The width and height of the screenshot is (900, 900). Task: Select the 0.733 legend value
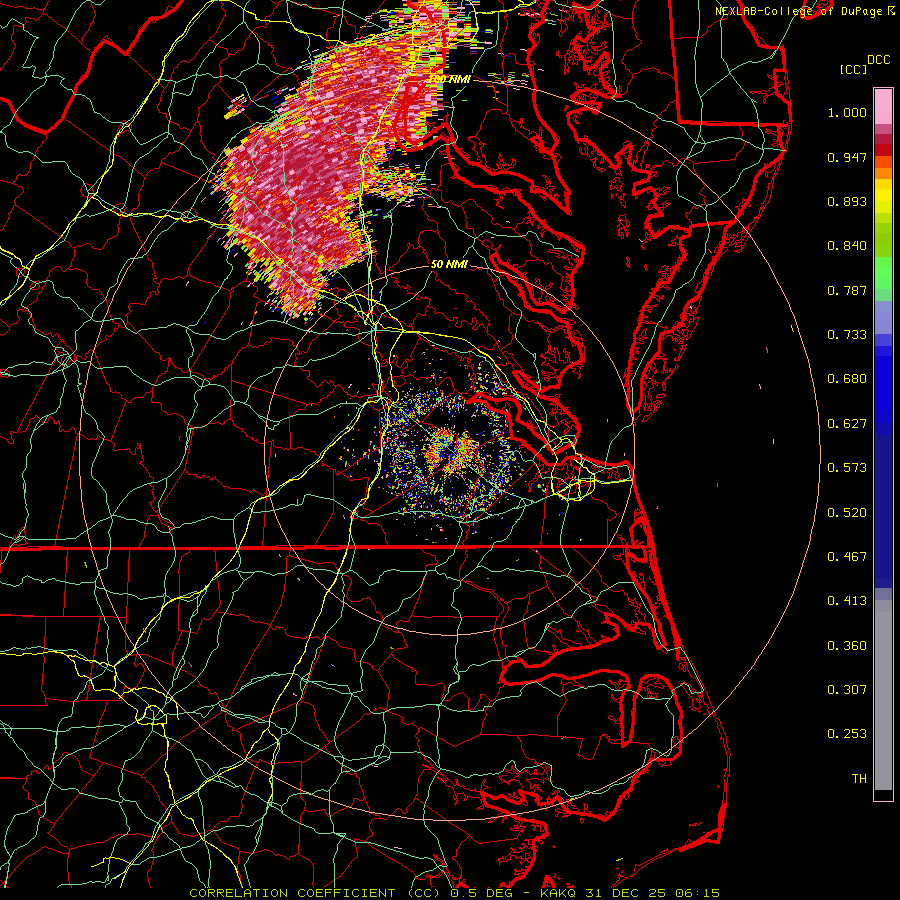pyautogui.click(x=847, y=335)
